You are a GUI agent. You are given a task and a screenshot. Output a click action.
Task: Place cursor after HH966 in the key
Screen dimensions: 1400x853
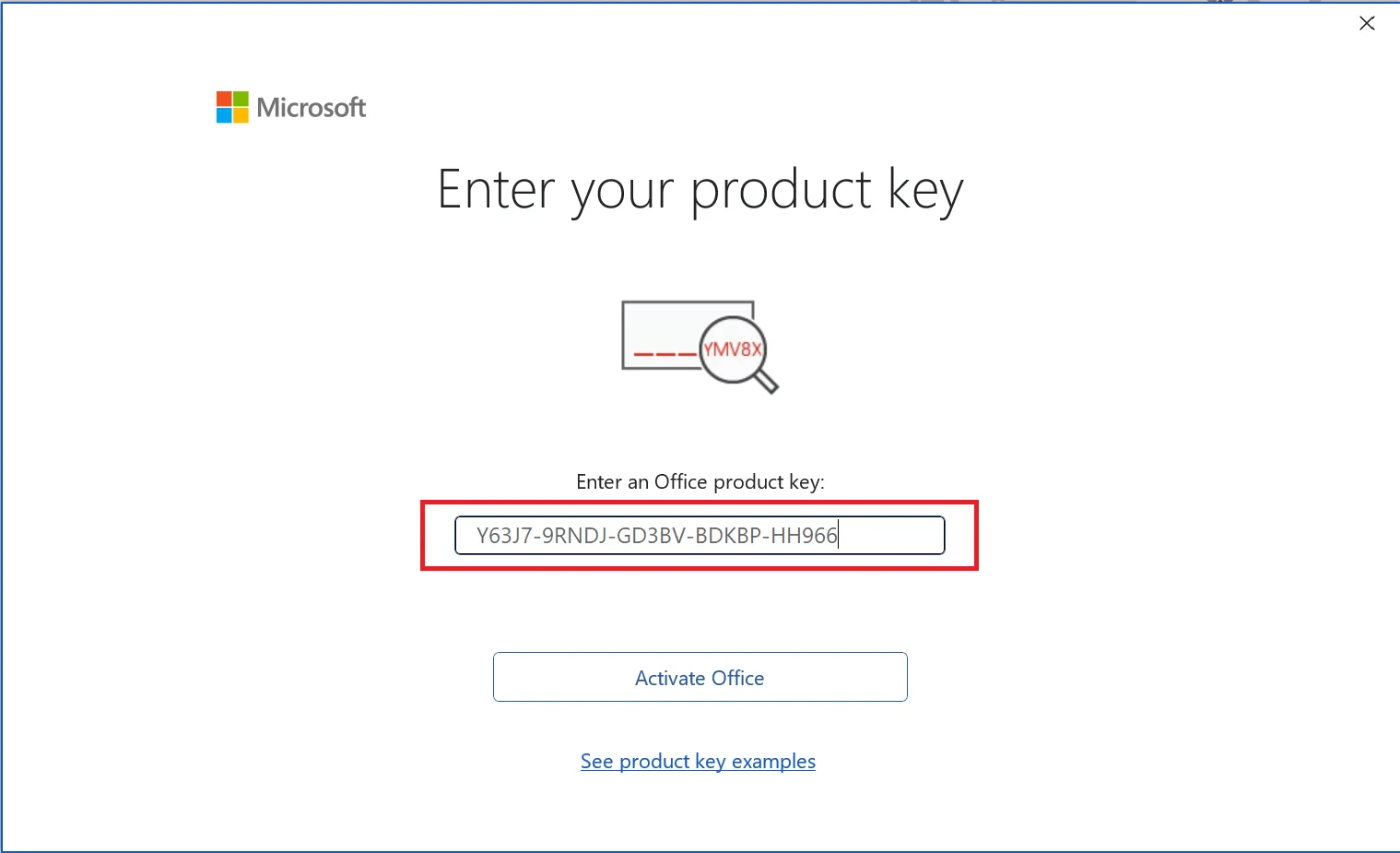tap(839, 535)
